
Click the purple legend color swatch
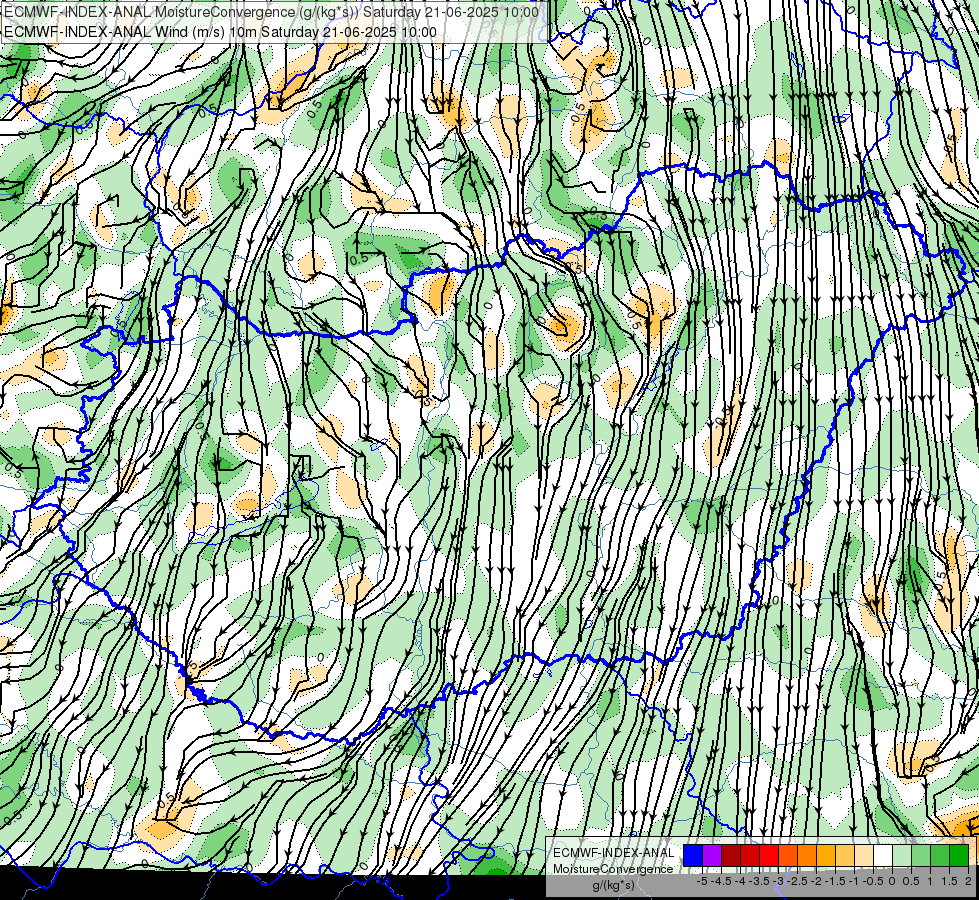[x=712, y=855]
